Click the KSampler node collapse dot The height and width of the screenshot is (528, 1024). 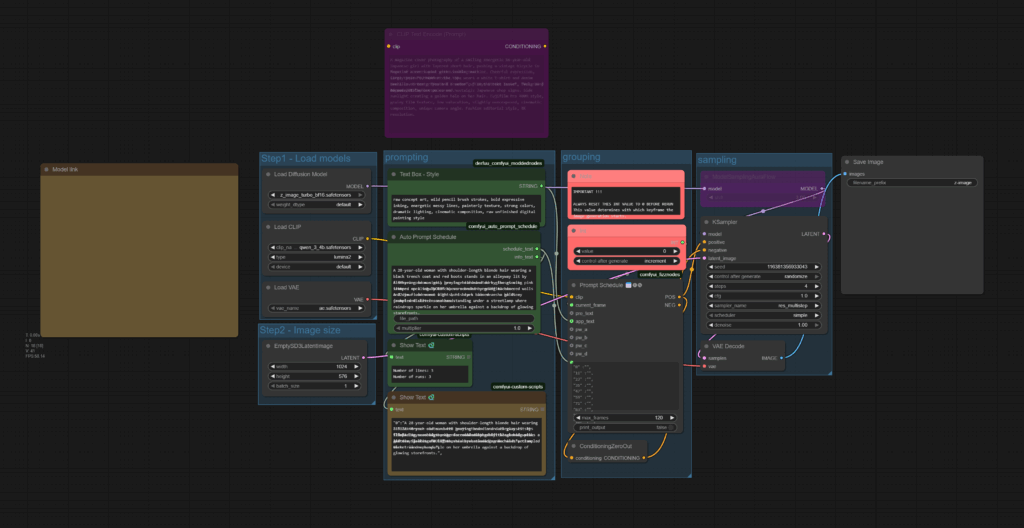click(707, 222)
